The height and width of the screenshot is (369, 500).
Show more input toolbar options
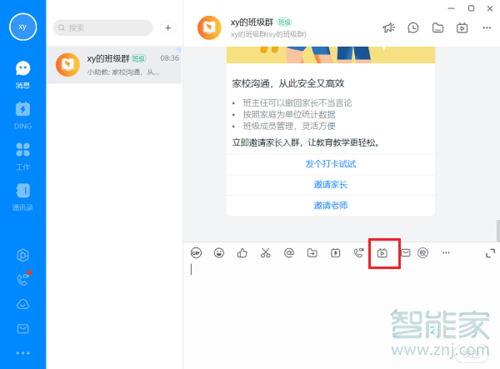pos(446,253)
